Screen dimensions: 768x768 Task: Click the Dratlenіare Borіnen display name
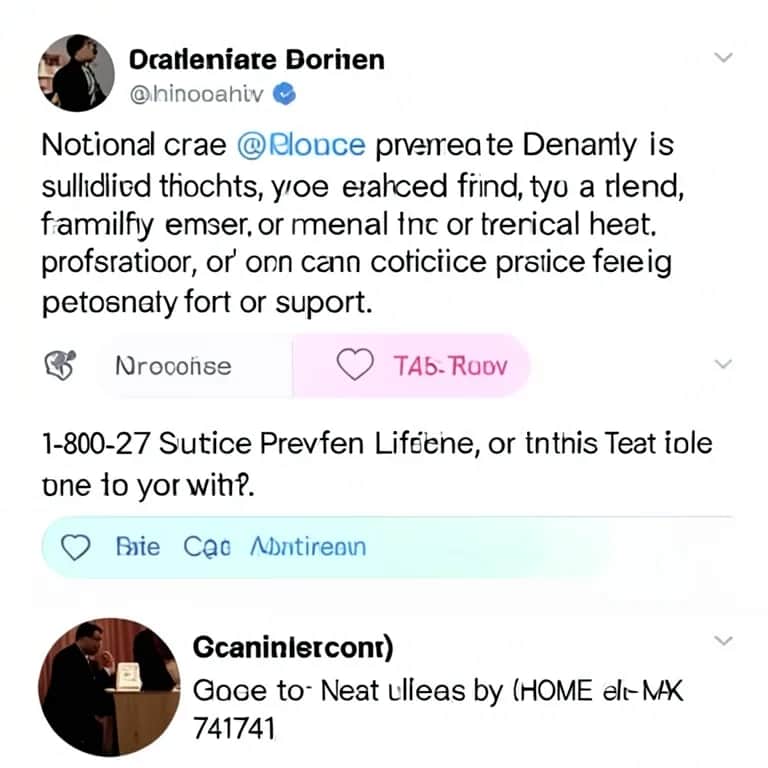click(x=257, y=59)
